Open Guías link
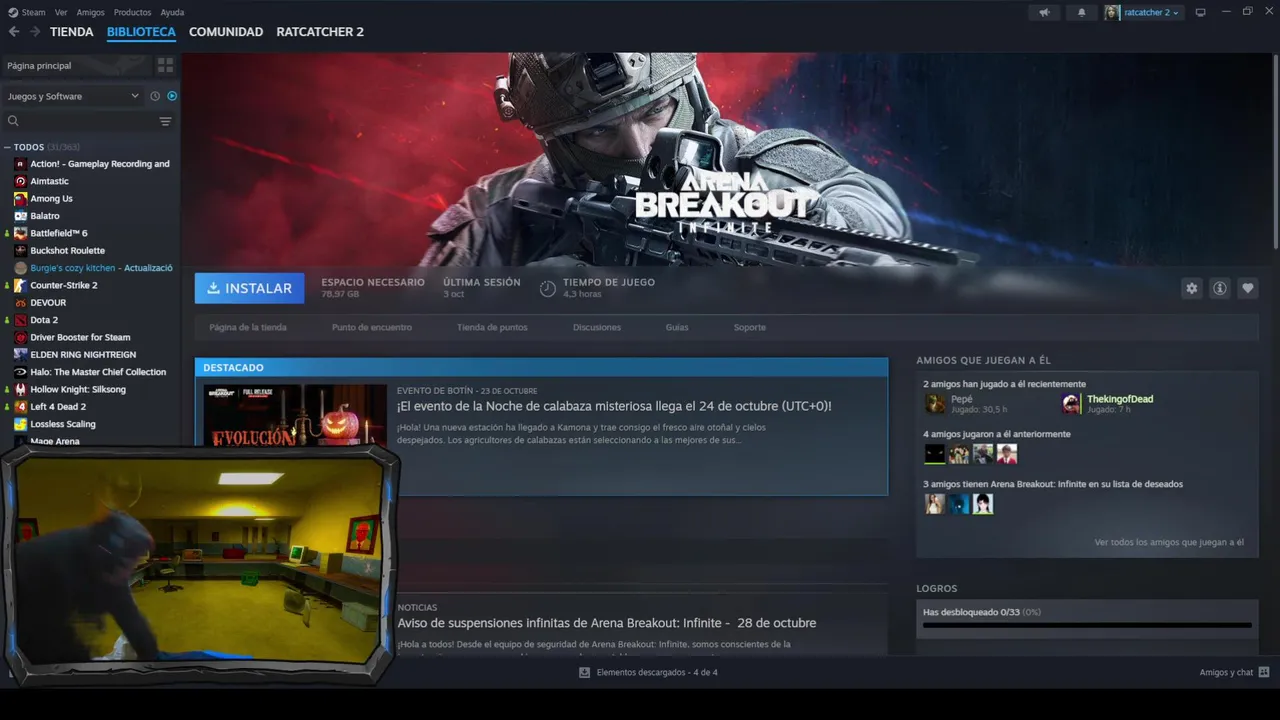Screen dimensions: 1280x720 click(x=677, y=327)
